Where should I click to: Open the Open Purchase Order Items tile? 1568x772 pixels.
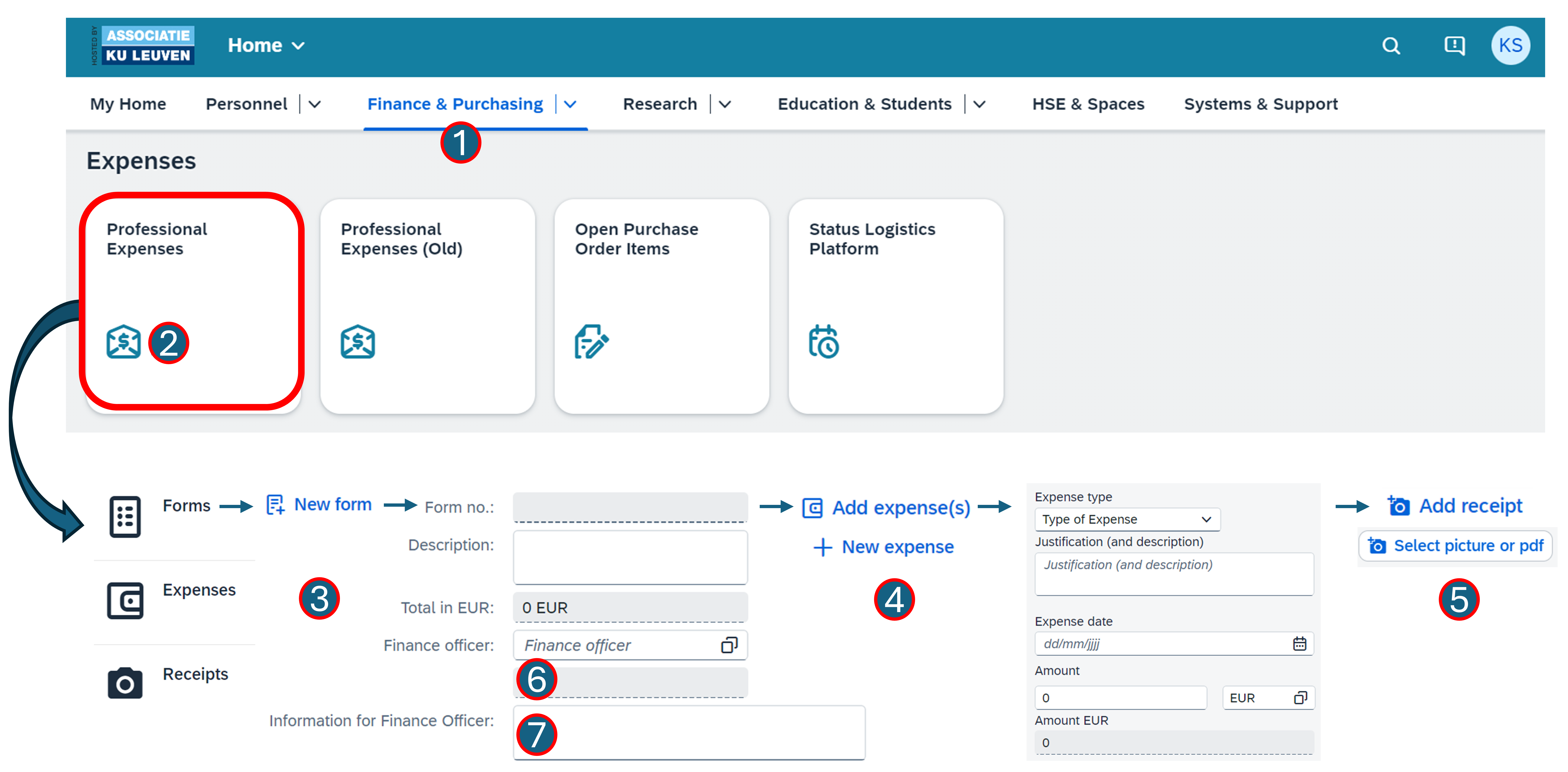662,306
